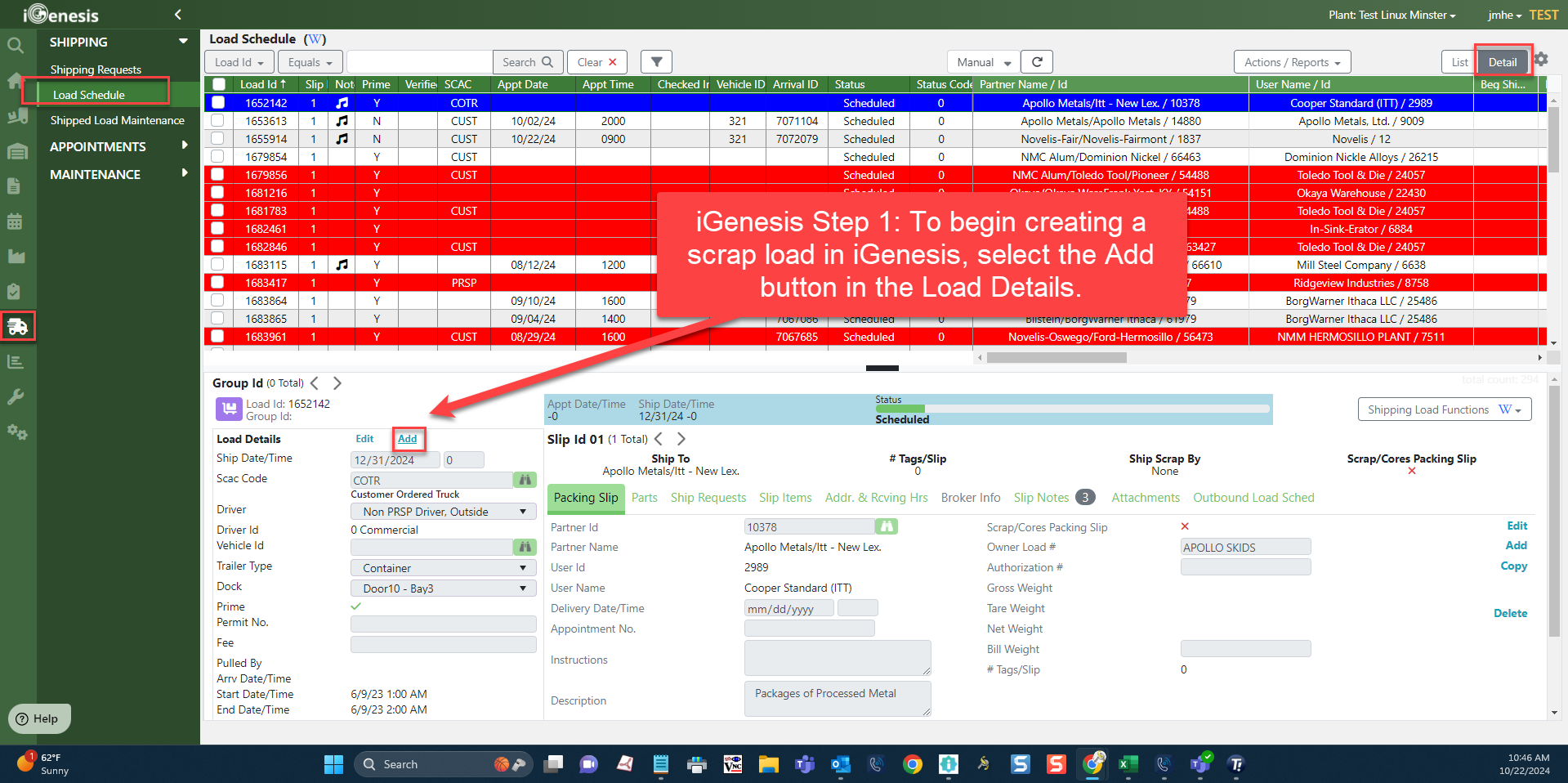Click the Delete link in slip panel
1568x783 pixels.
point(1510,613)
